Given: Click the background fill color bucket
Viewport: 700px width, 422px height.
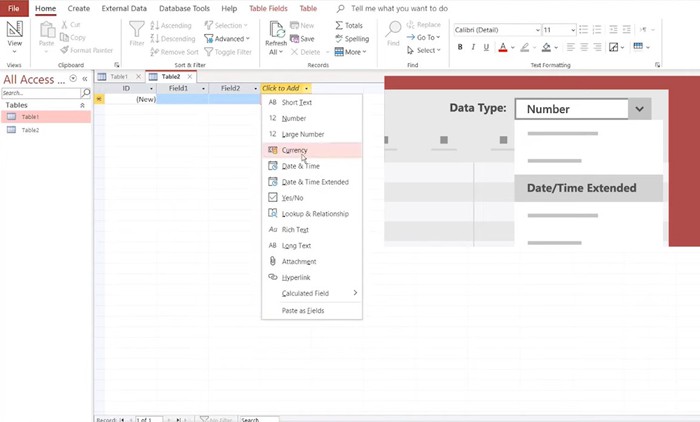Looking at the screenshot, I should [x=546, y=47].
